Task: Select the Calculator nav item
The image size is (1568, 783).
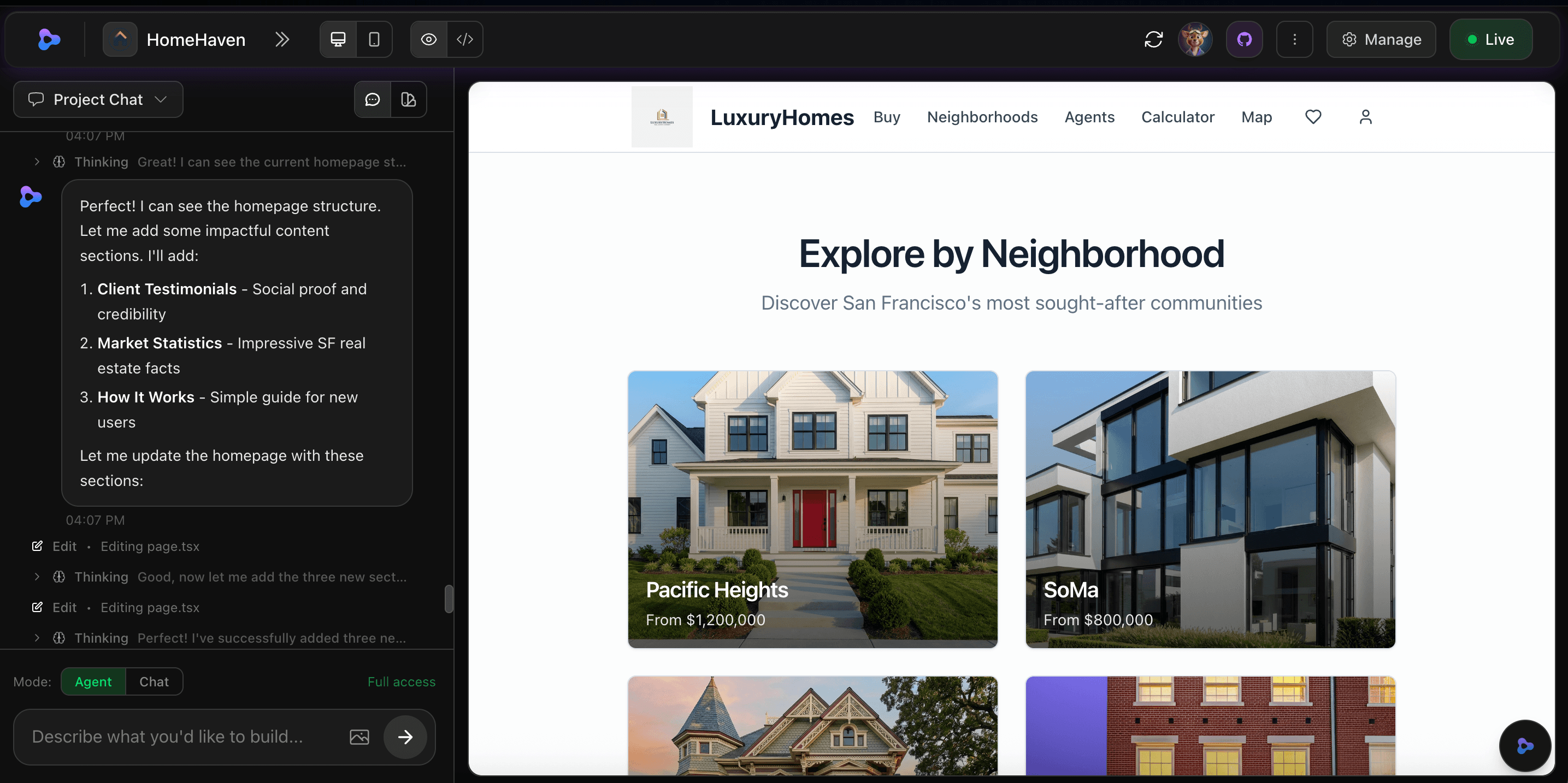Action: pyautogui.click(x=1178, y=117)
